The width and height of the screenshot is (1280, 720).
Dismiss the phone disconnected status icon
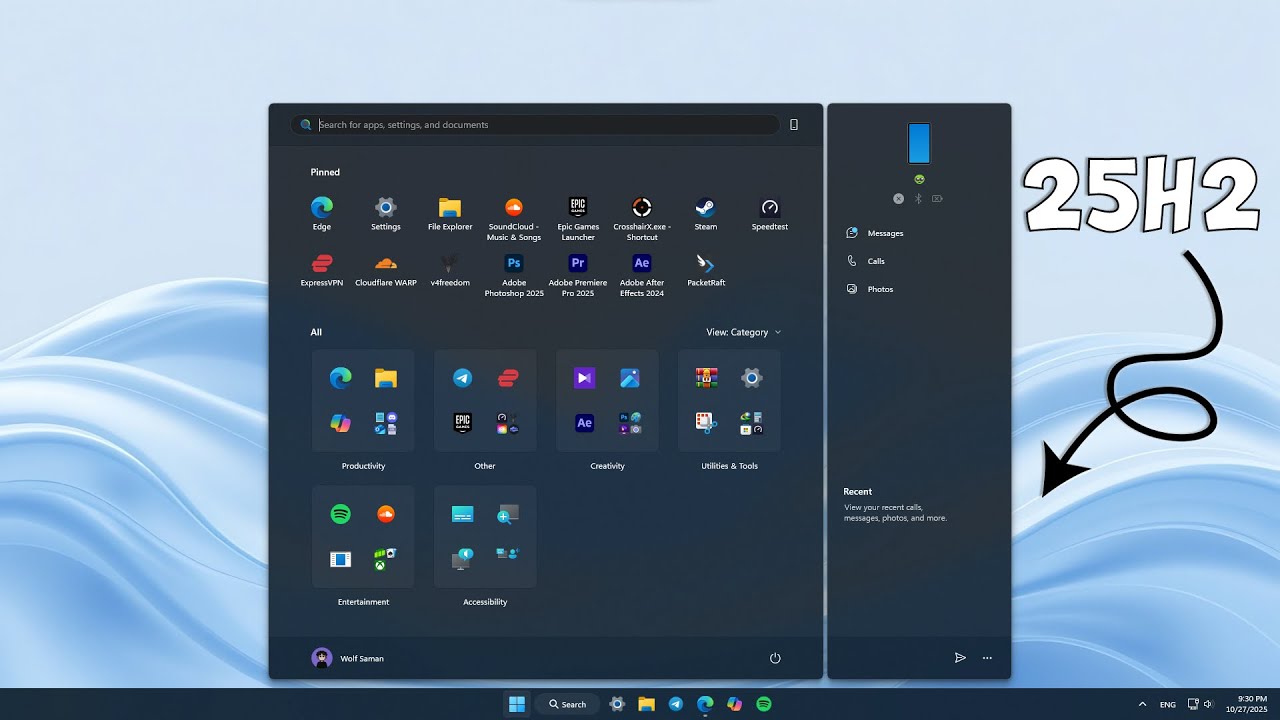pyautogui.click(x=898, y=199)
